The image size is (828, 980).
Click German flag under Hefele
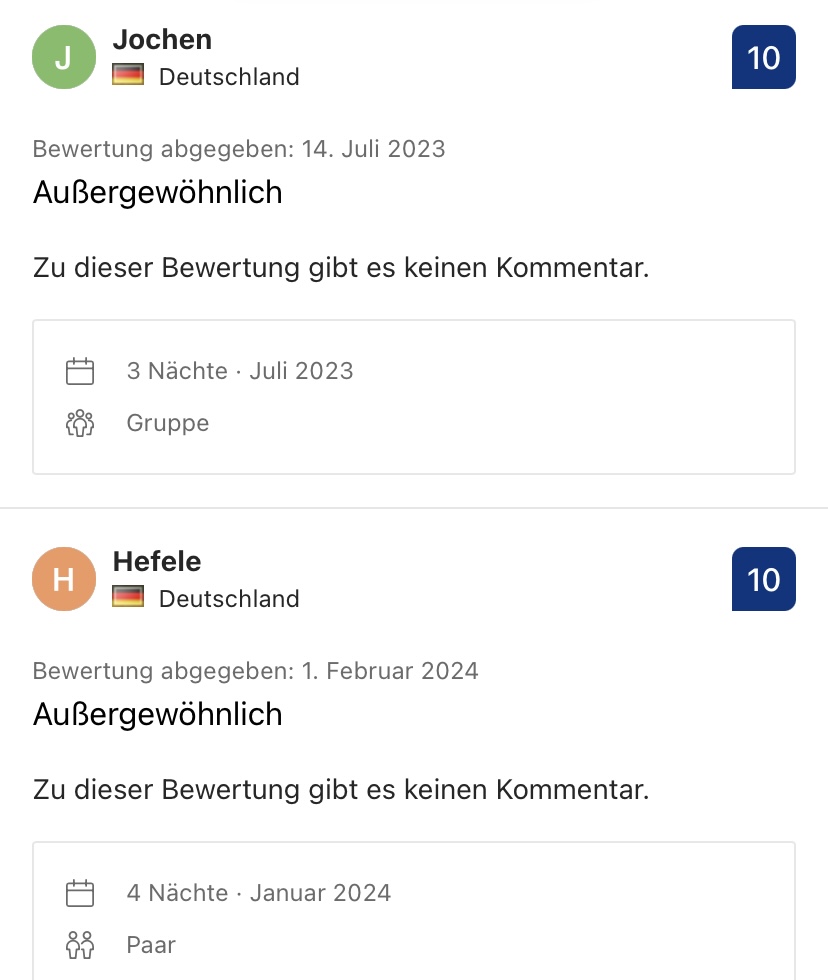[128, 597]
